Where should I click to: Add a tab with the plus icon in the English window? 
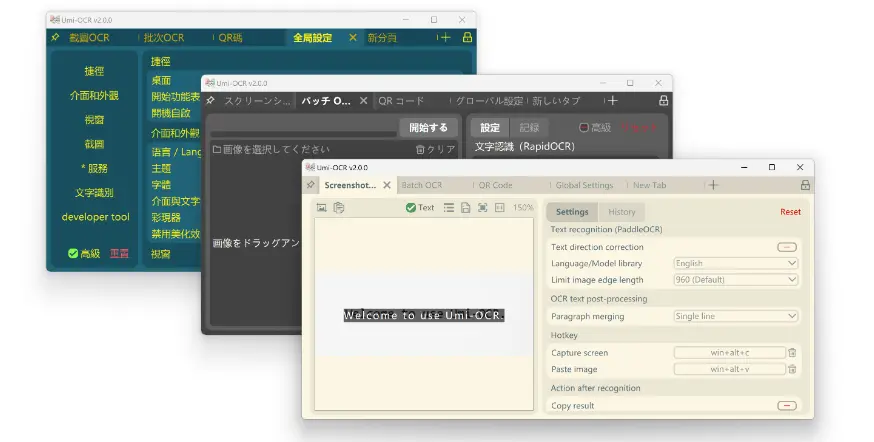[713, 185]
